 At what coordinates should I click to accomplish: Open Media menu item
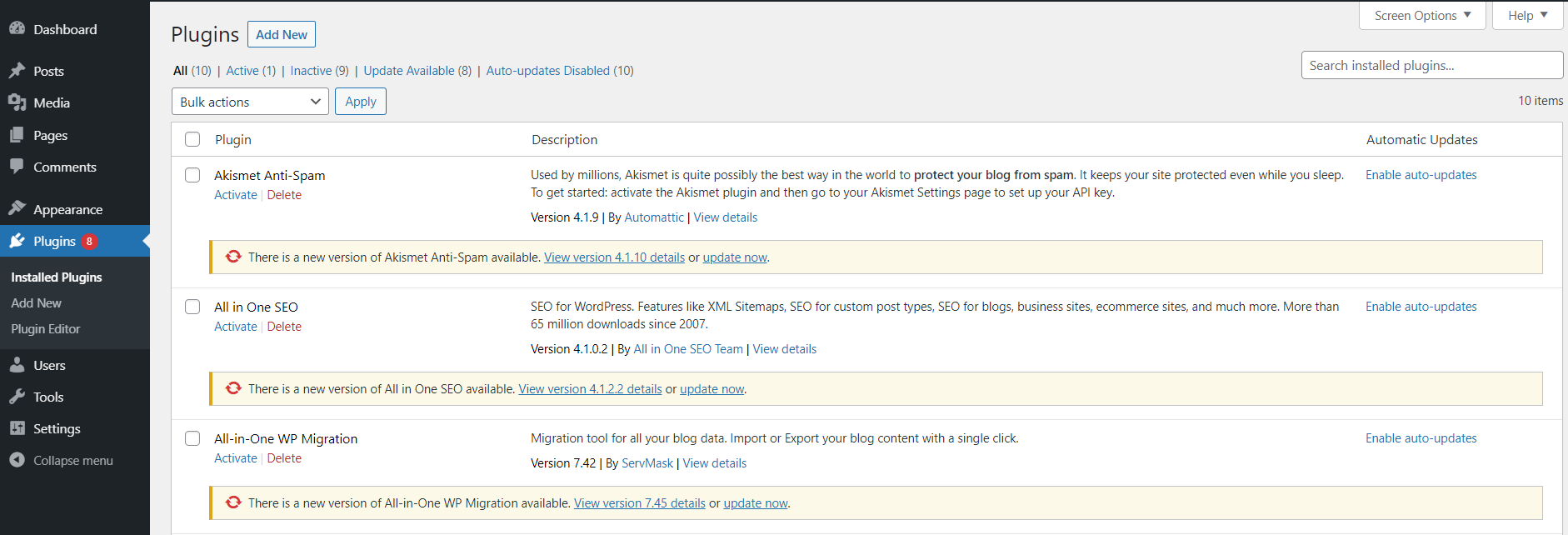(x=52, y=102)
